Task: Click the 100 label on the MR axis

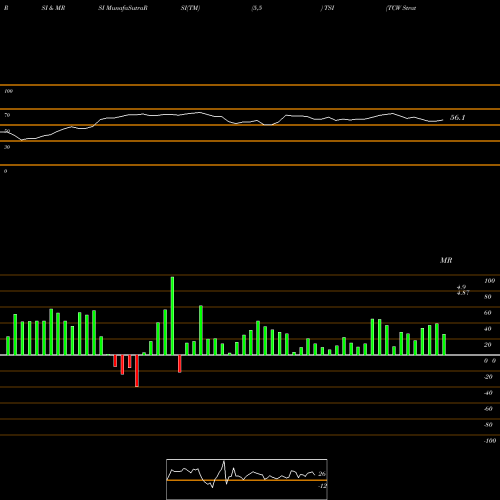Action: 489,281
